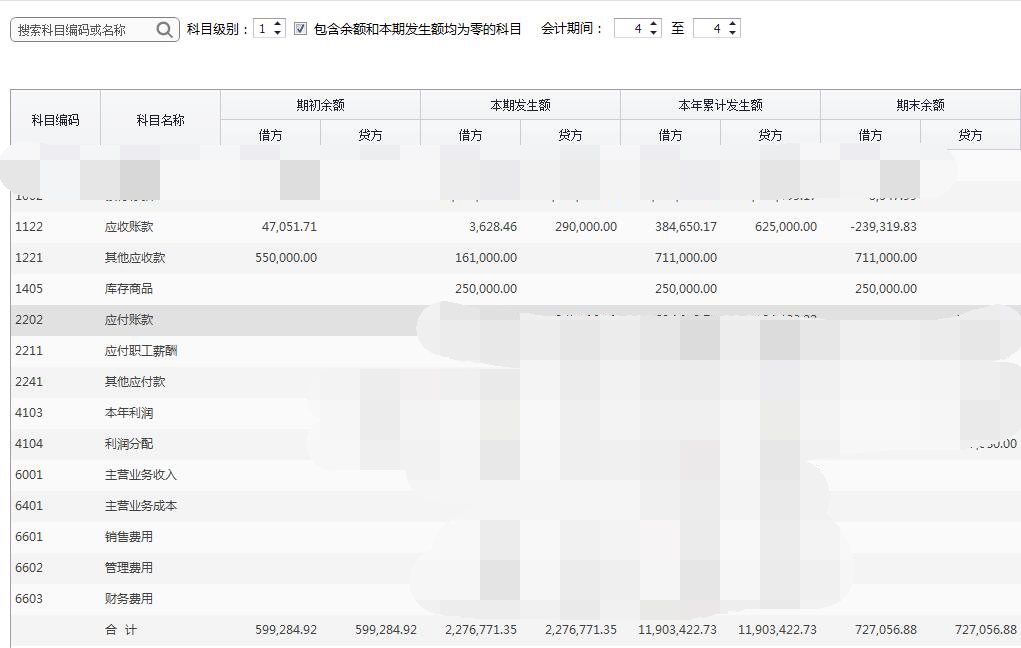Toggle include zero-balance subjects checkbox
This screenshot has height=648, width=1021.
[301, 29]
